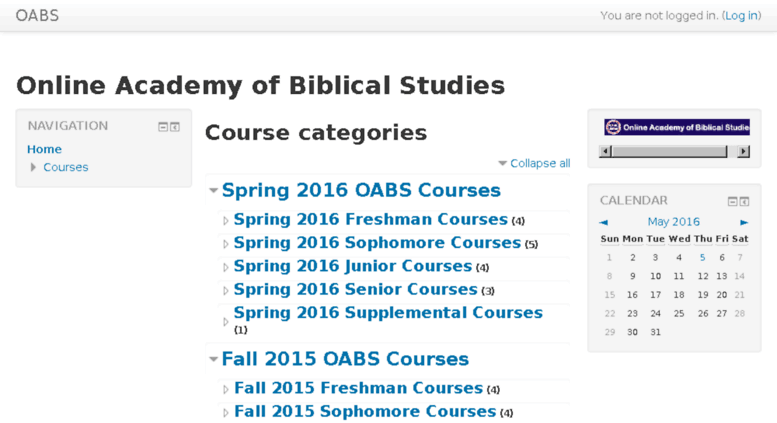The image size is (777, 423).
Task: Open Spring 2016 Sophomore Courses link
Action: [x=377, y=243]
